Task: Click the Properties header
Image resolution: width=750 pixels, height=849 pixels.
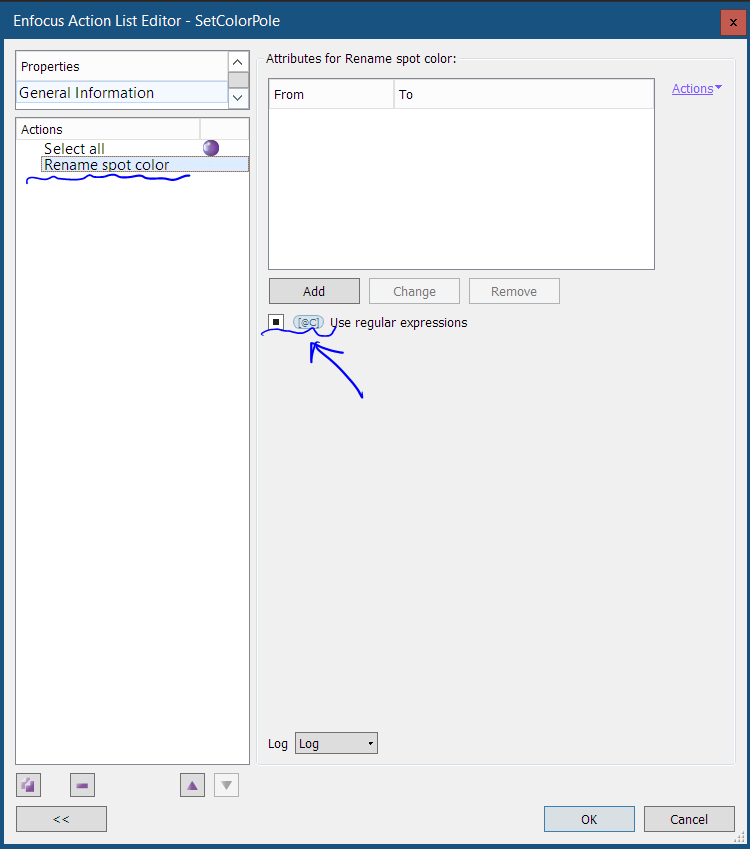Action: pos(122,66)
